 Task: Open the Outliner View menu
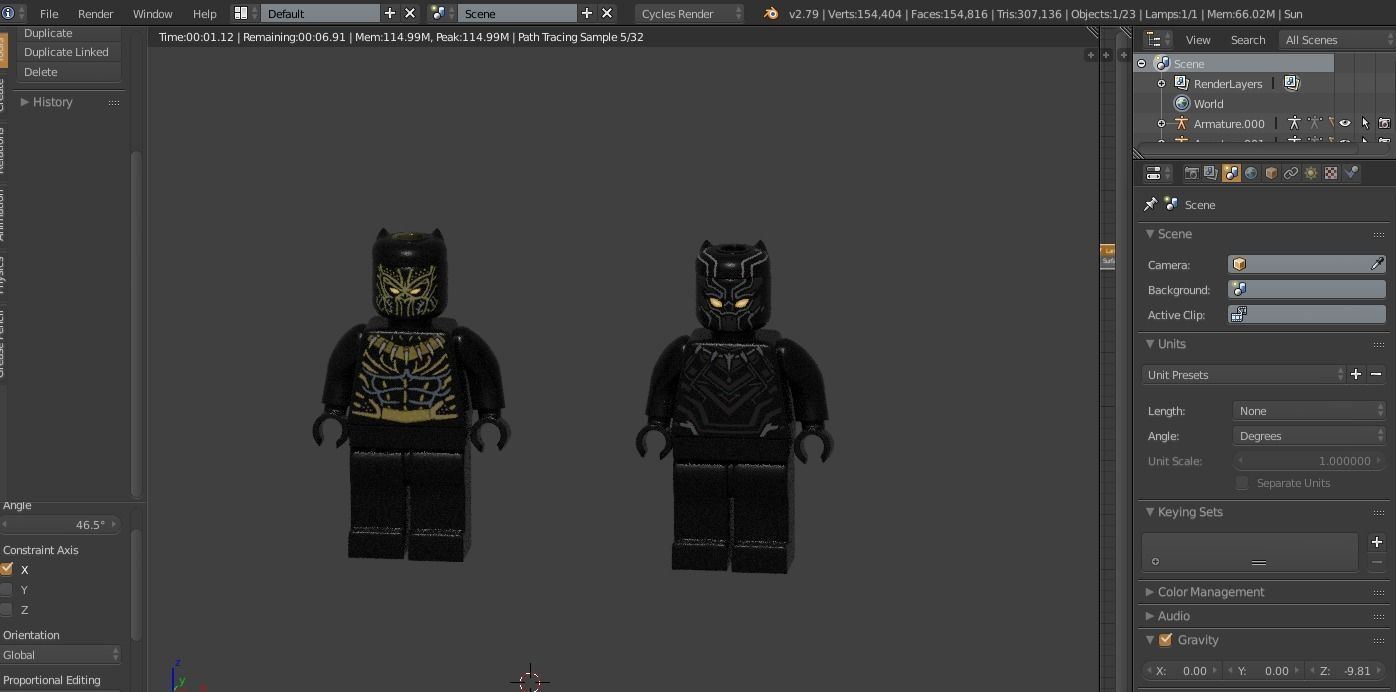1197,39
